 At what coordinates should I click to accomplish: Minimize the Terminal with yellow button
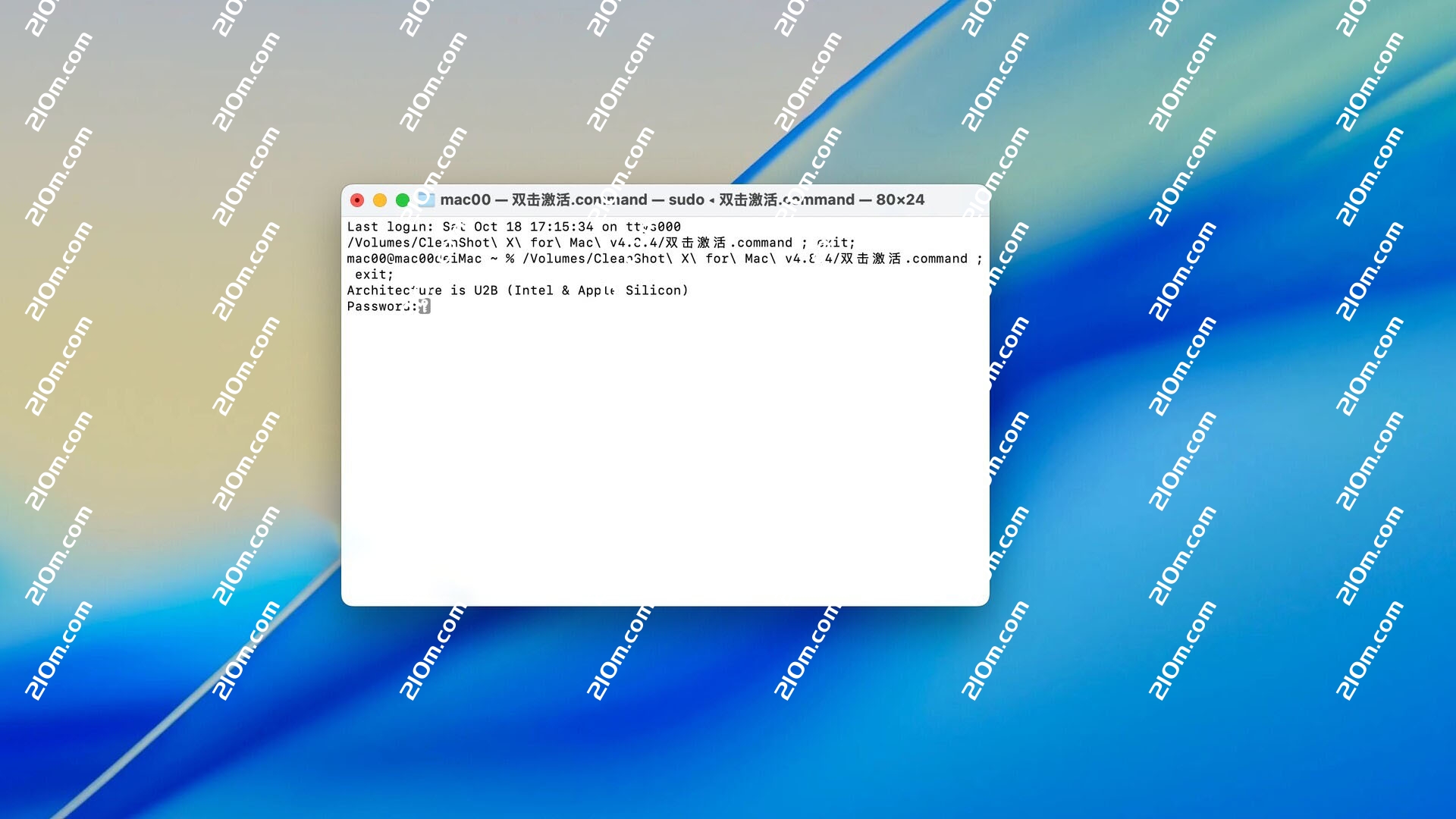click(x=380, y=200)
